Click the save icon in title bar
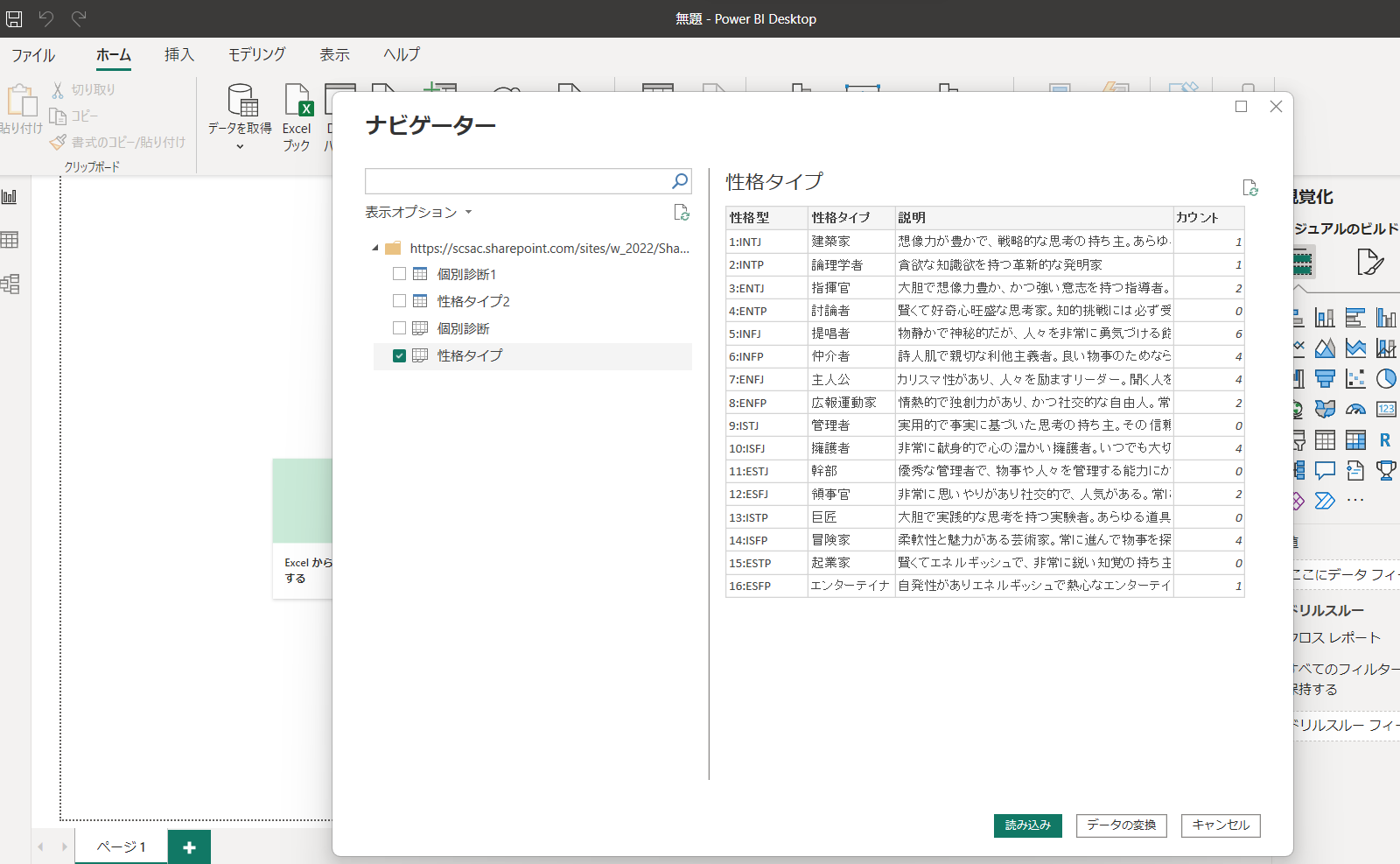This screenshot has width=1400, height=864. click(14, 18)
